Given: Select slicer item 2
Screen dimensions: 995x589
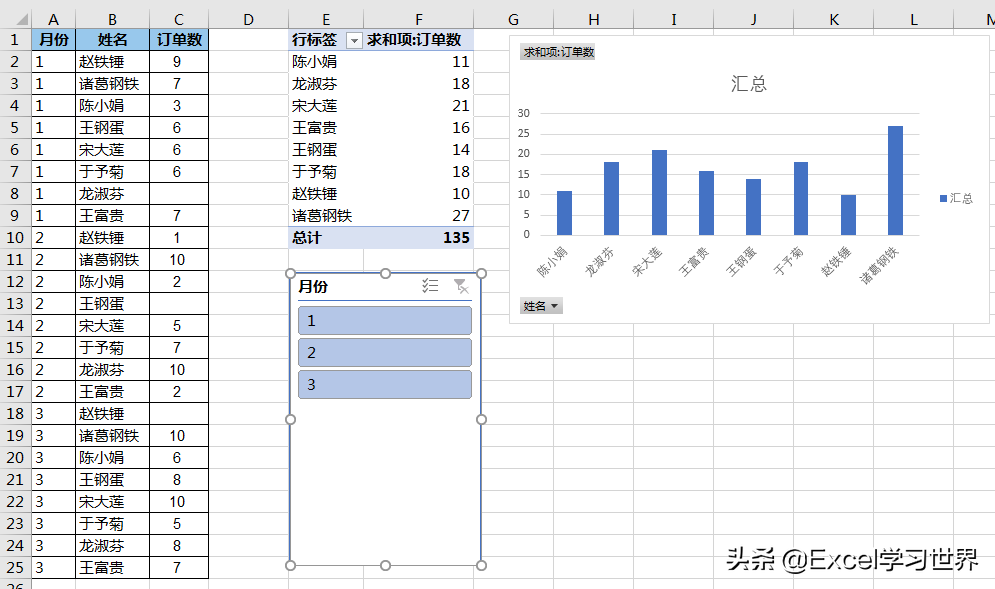Looking at the screenshot, I should point(385,352).
